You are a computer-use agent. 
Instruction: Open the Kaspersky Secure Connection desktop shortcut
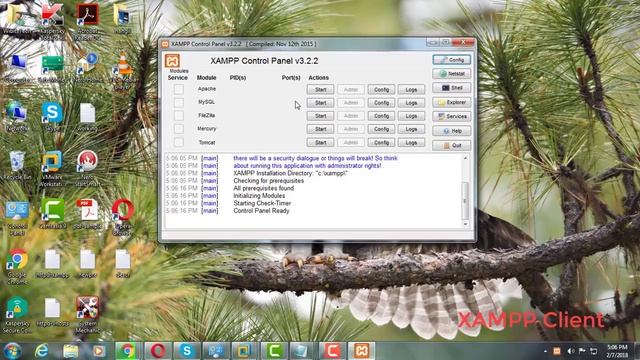(17, 315)
